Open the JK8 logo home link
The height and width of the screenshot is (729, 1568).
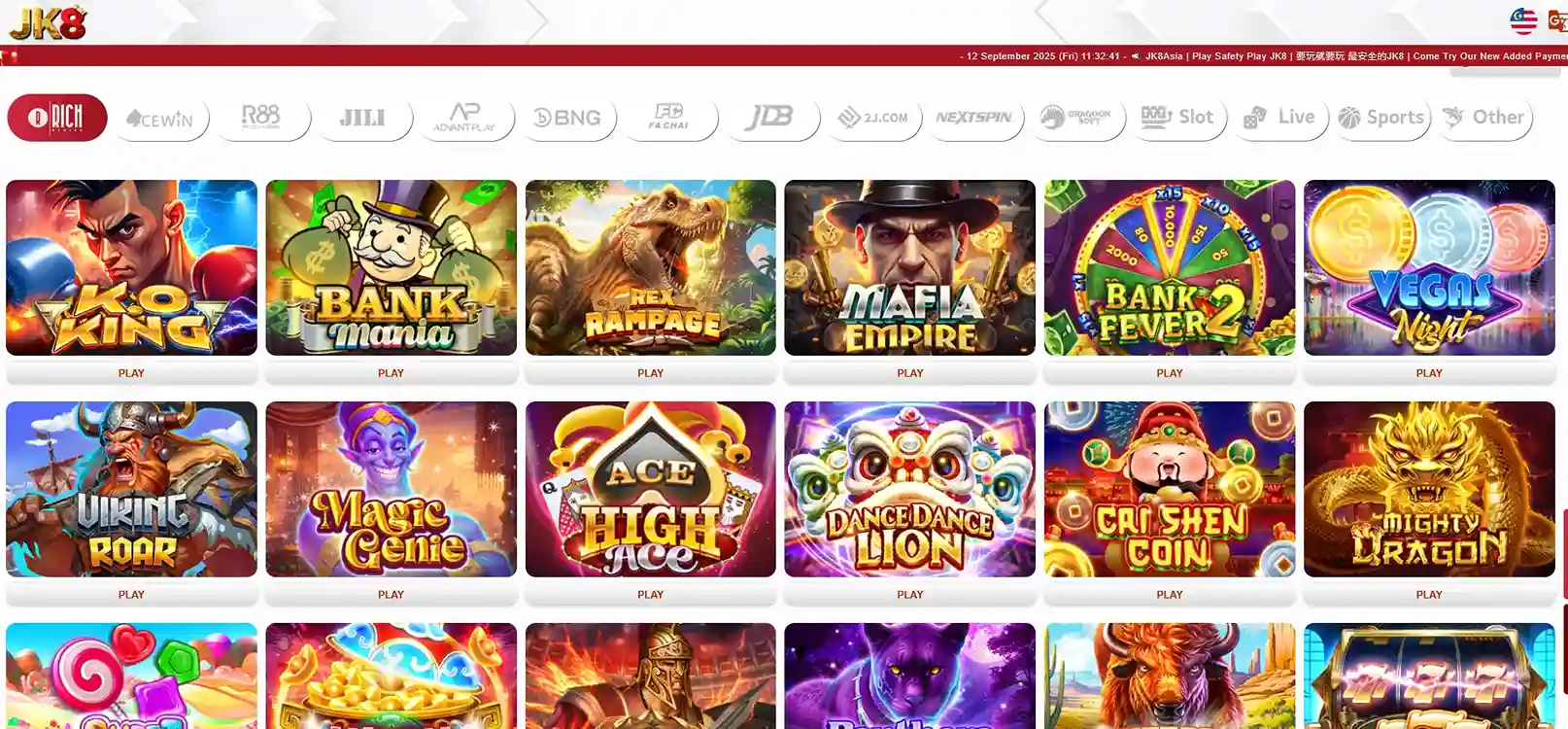[x=48, y=21]
